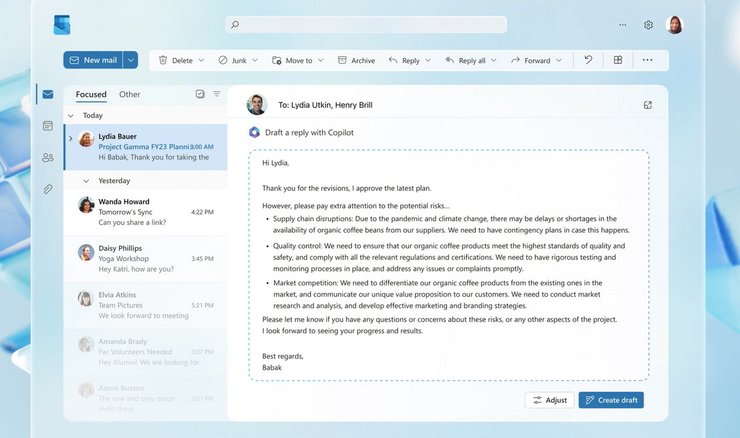Screen dimensions: 740x438
Task: Open Mail in the sidebar
Action: pos(48,94)
